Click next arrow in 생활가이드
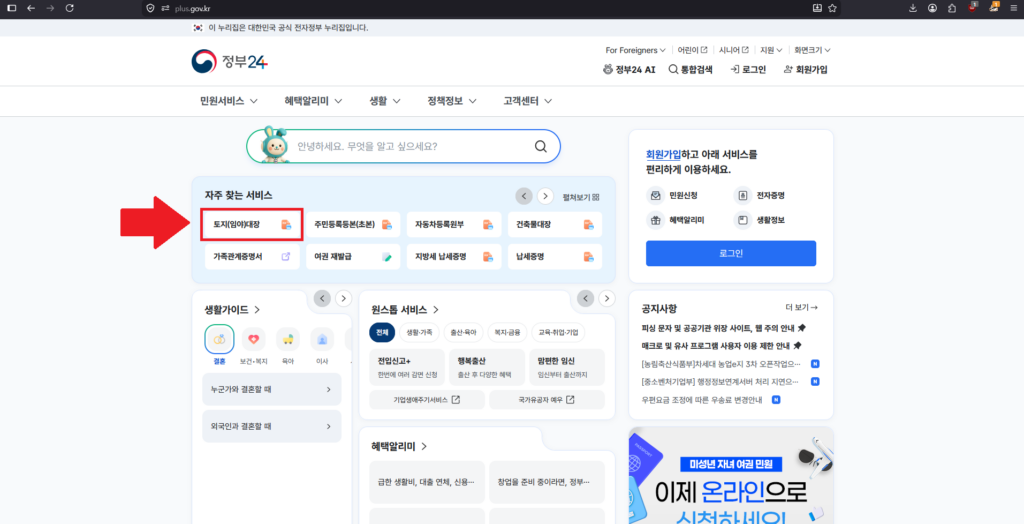 click(x=344, y=299)
